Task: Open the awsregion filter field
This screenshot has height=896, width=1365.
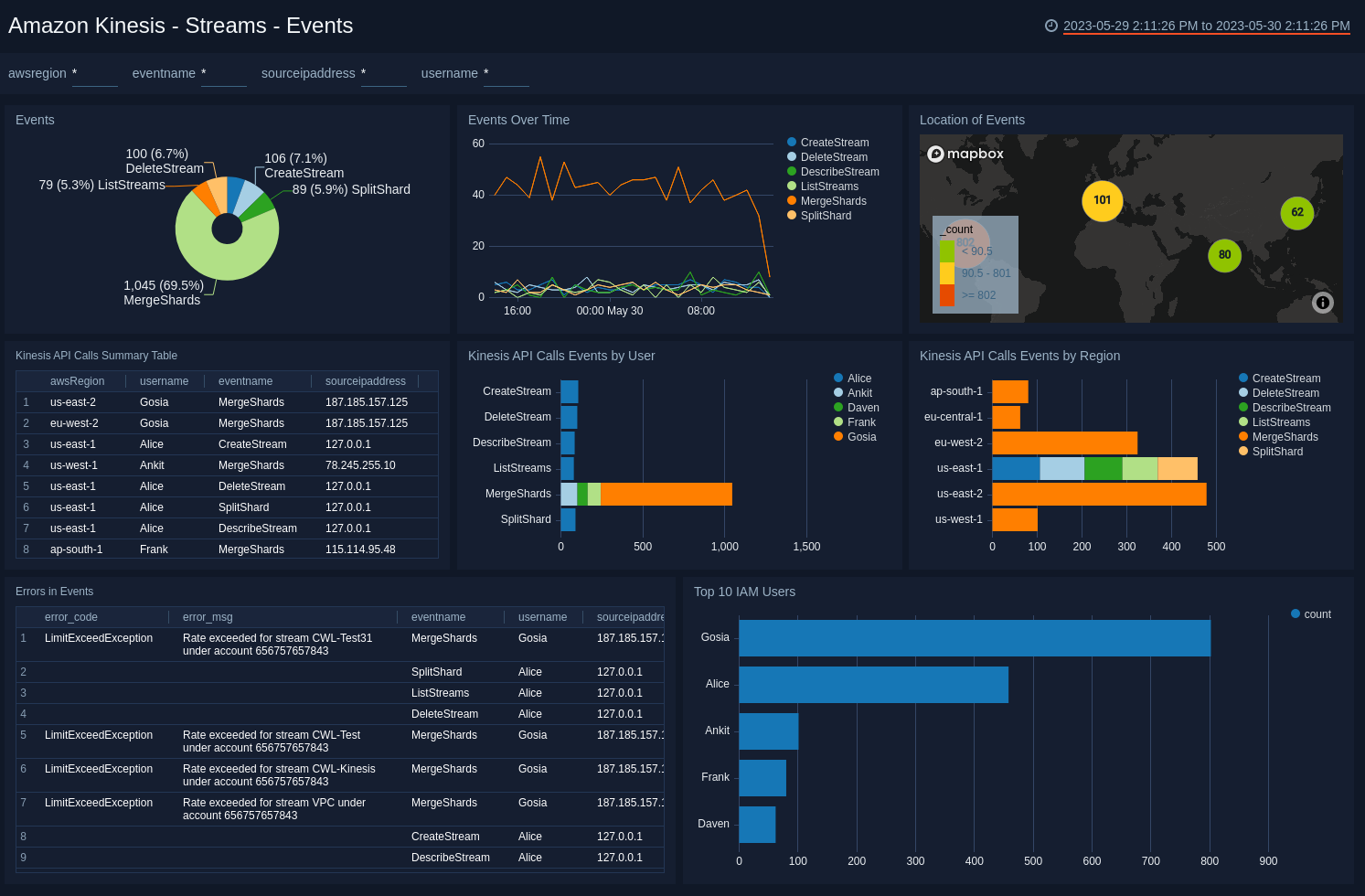Action: (x=94, y=74)
